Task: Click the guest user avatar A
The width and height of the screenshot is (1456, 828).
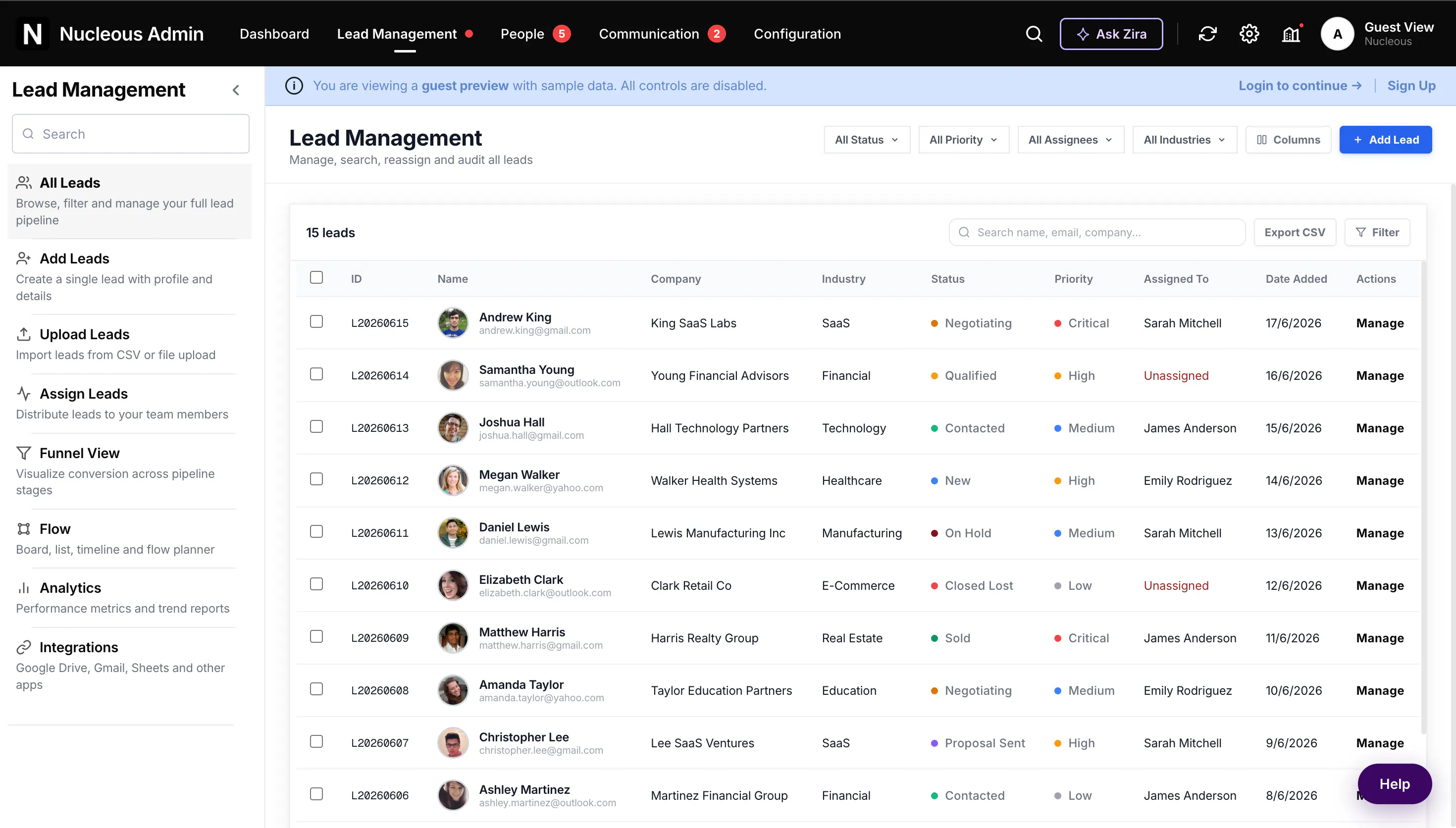Action: pyautogui.click(x=1337, y=34)
